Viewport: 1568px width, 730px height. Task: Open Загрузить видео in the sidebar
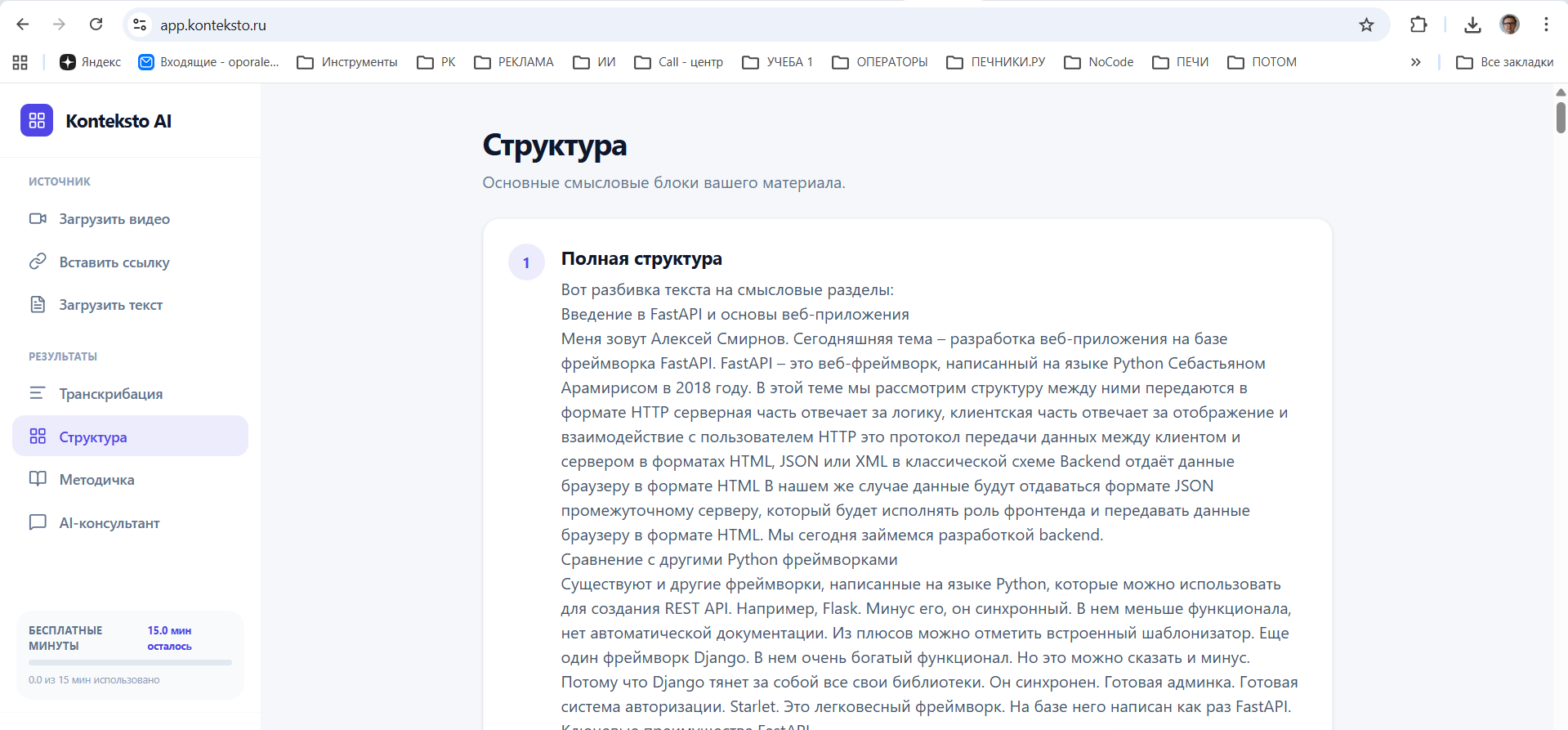click(x=130, y=218)
